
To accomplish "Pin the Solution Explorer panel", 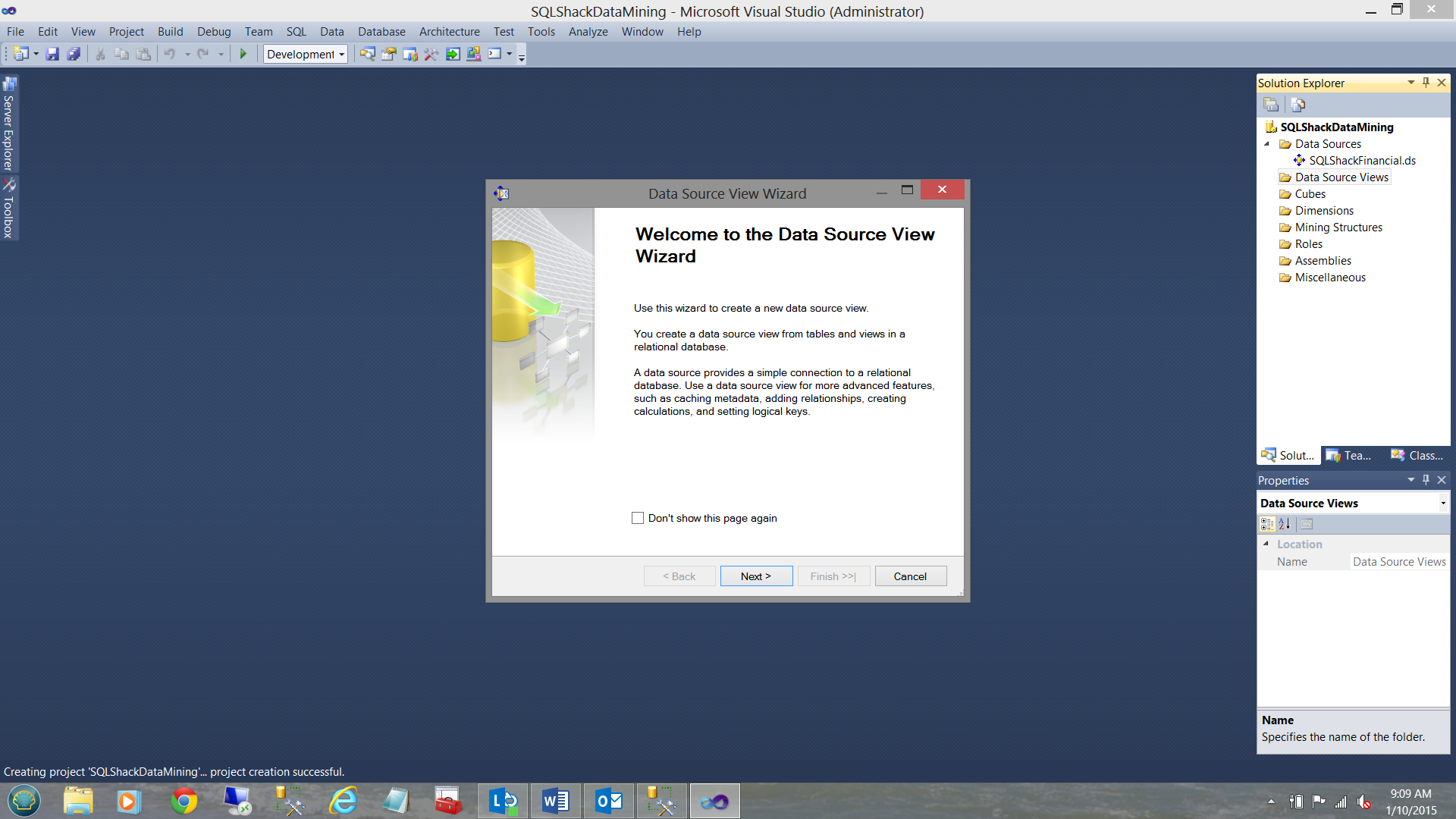I will point(1426,83).
